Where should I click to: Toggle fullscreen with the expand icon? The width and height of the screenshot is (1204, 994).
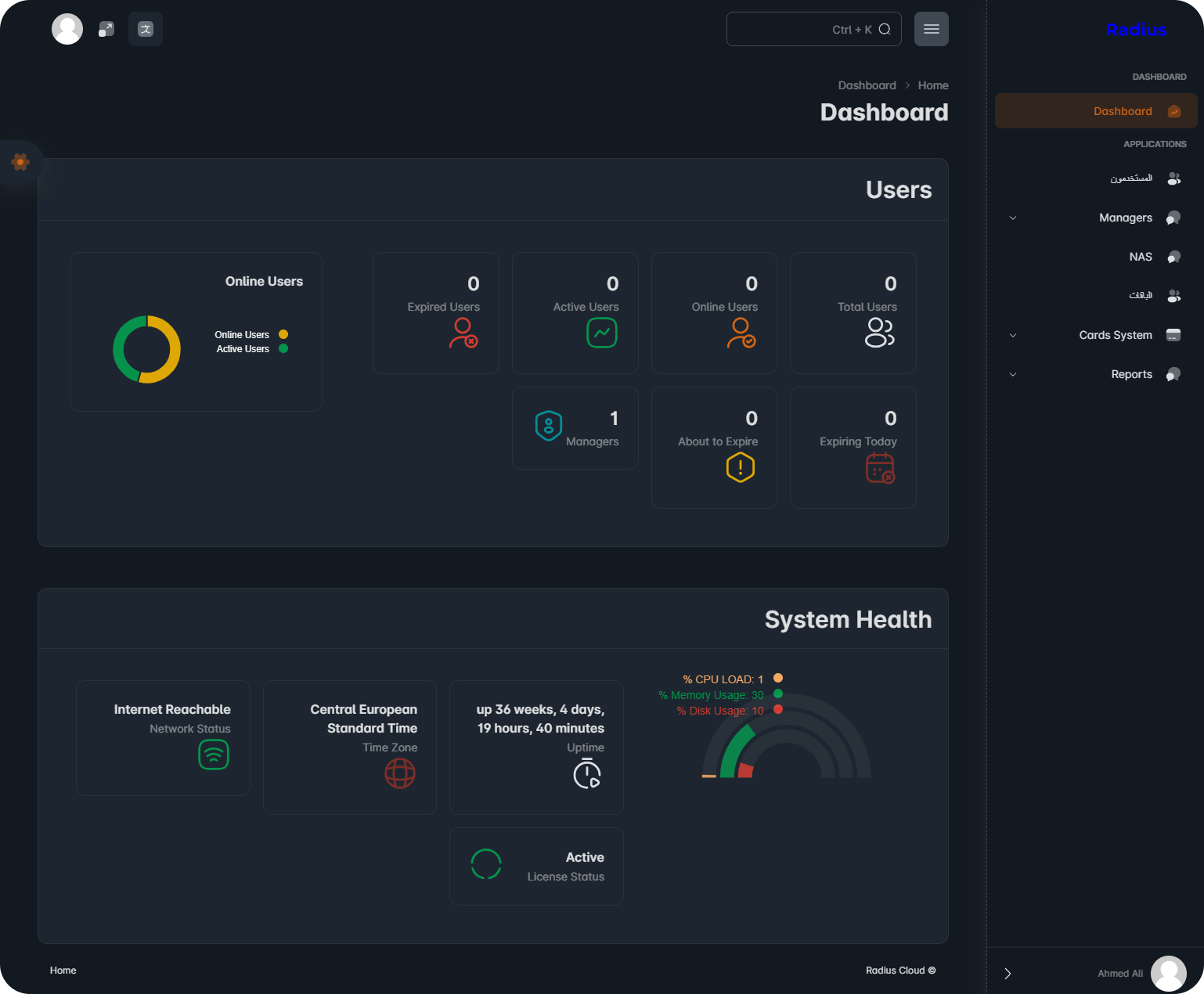click(106, 29)
